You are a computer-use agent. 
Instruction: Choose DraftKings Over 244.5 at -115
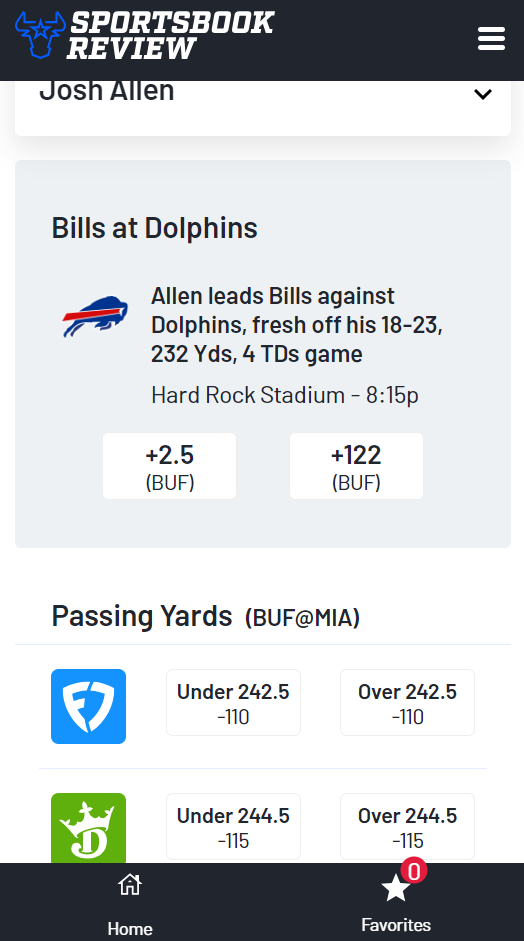(408, 827)
